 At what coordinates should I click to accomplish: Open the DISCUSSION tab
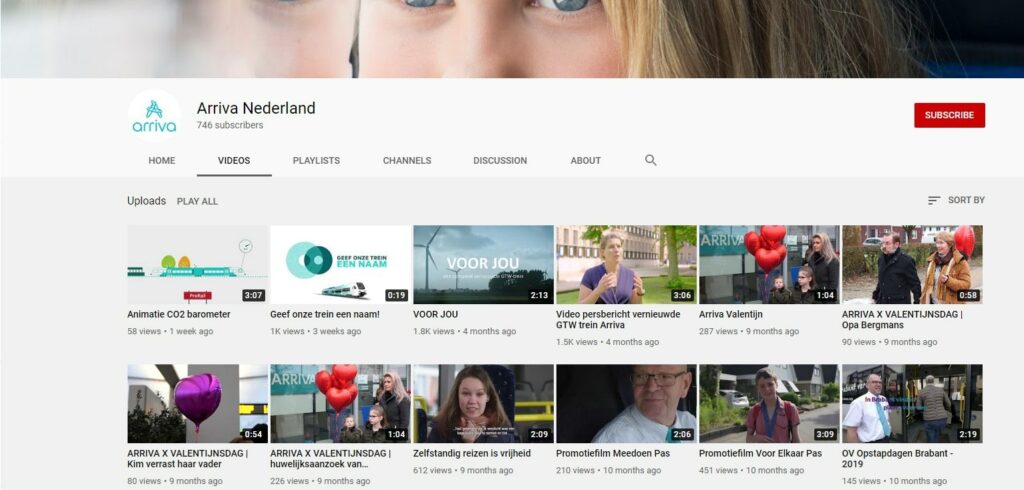point(500,161)
